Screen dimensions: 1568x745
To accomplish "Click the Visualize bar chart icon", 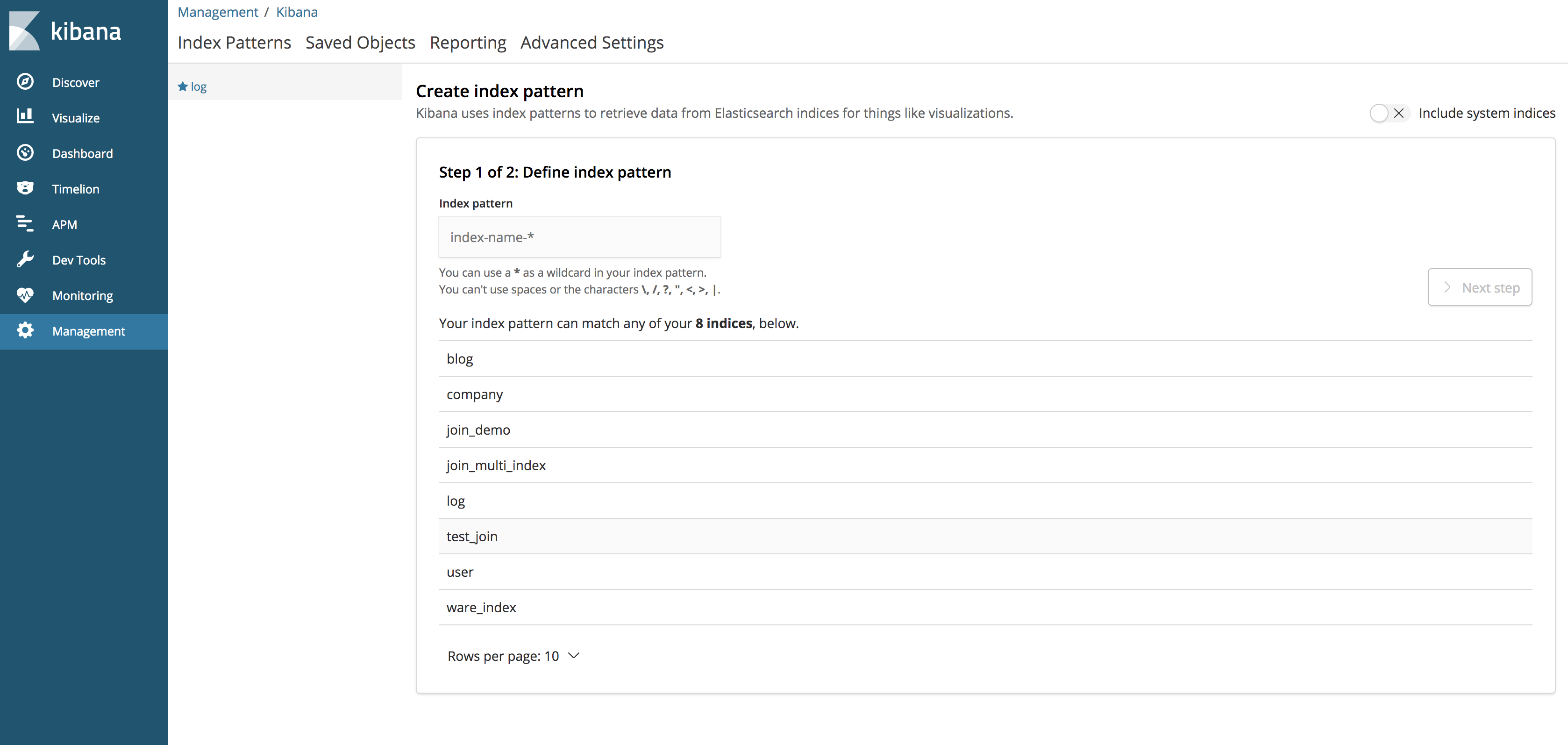I will click(x=25, y=117).
